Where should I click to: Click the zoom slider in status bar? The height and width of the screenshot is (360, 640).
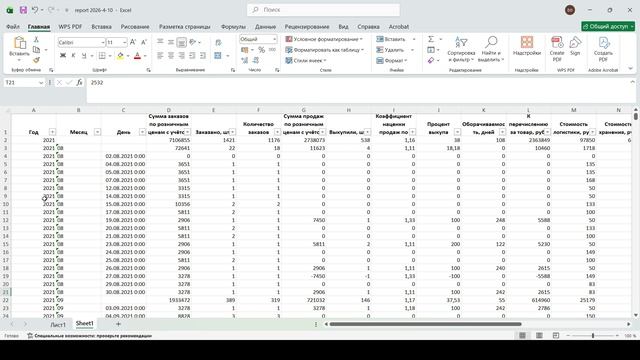tap(593, 336)
